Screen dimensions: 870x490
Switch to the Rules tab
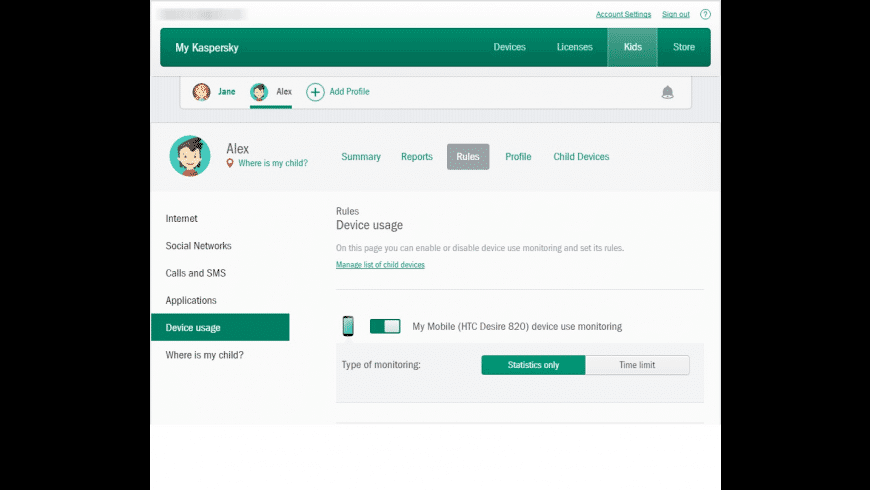click(x=468, y=156)
